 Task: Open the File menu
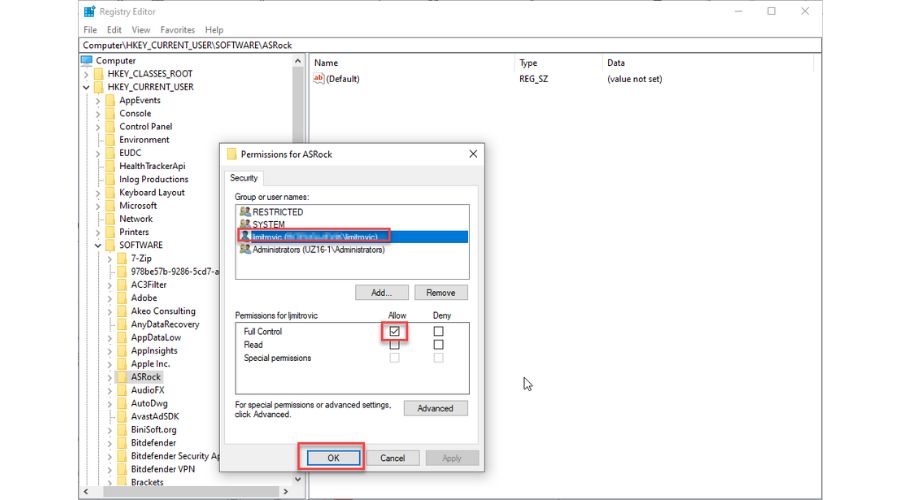(90, 30)
